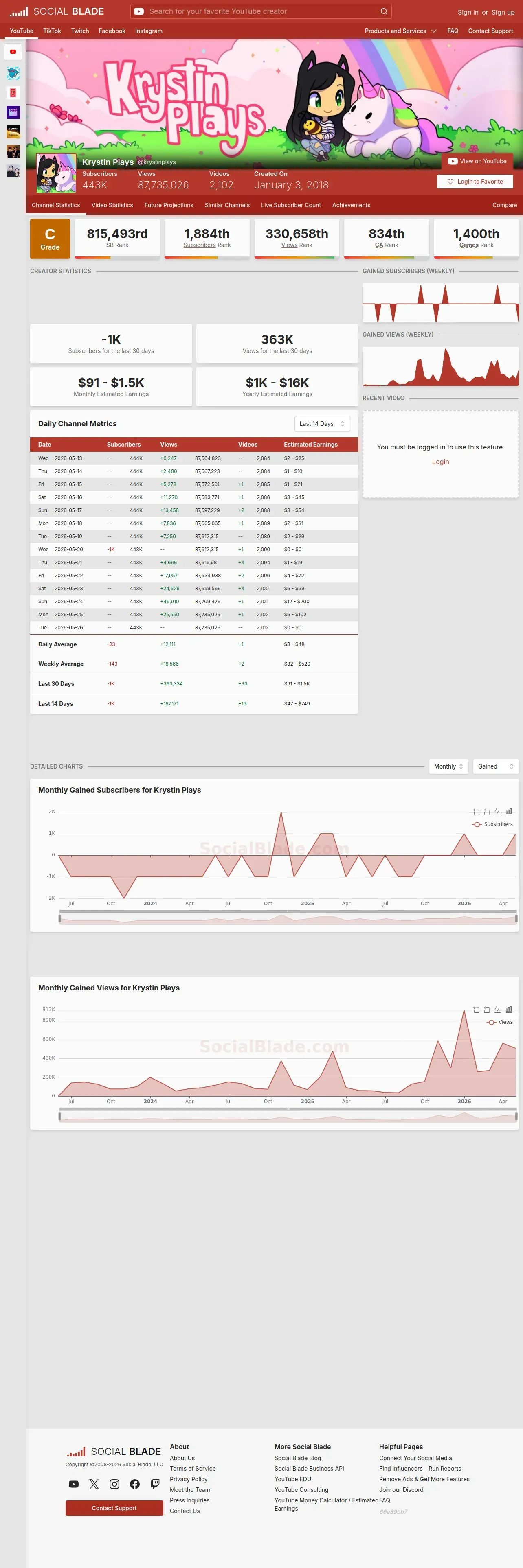523x1568 pixels.
Task: Open the Similar Channels tab
Action: click(227, 205)
